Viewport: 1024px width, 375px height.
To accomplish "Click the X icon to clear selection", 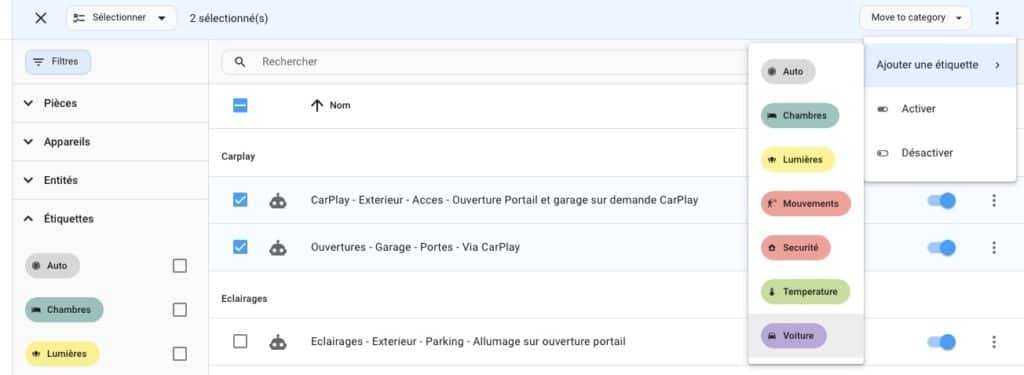I will coord(40,18).
